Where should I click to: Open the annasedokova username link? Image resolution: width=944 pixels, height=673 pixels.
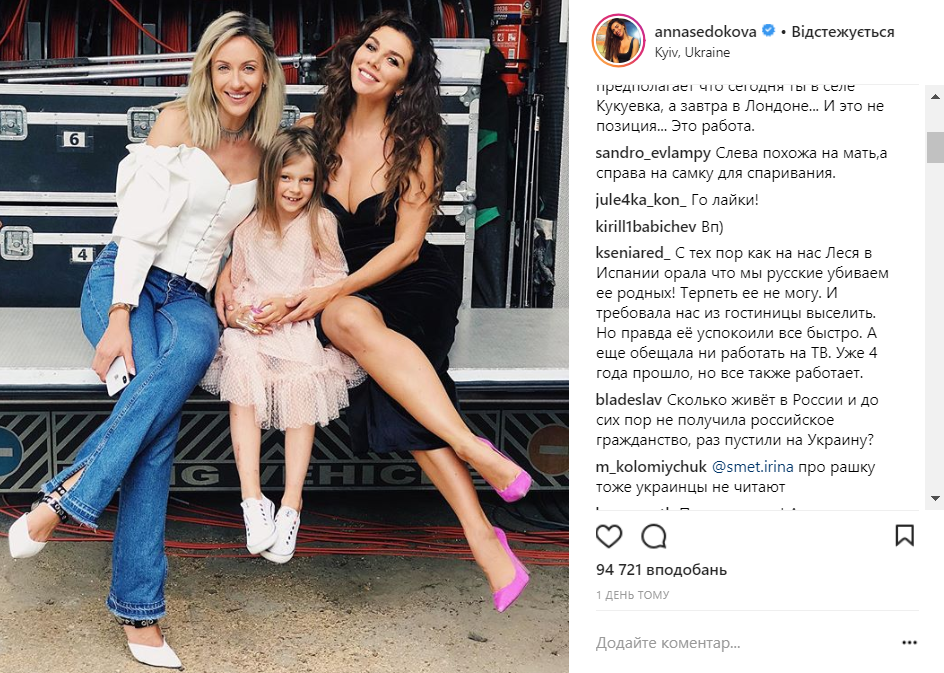[706, 31]
